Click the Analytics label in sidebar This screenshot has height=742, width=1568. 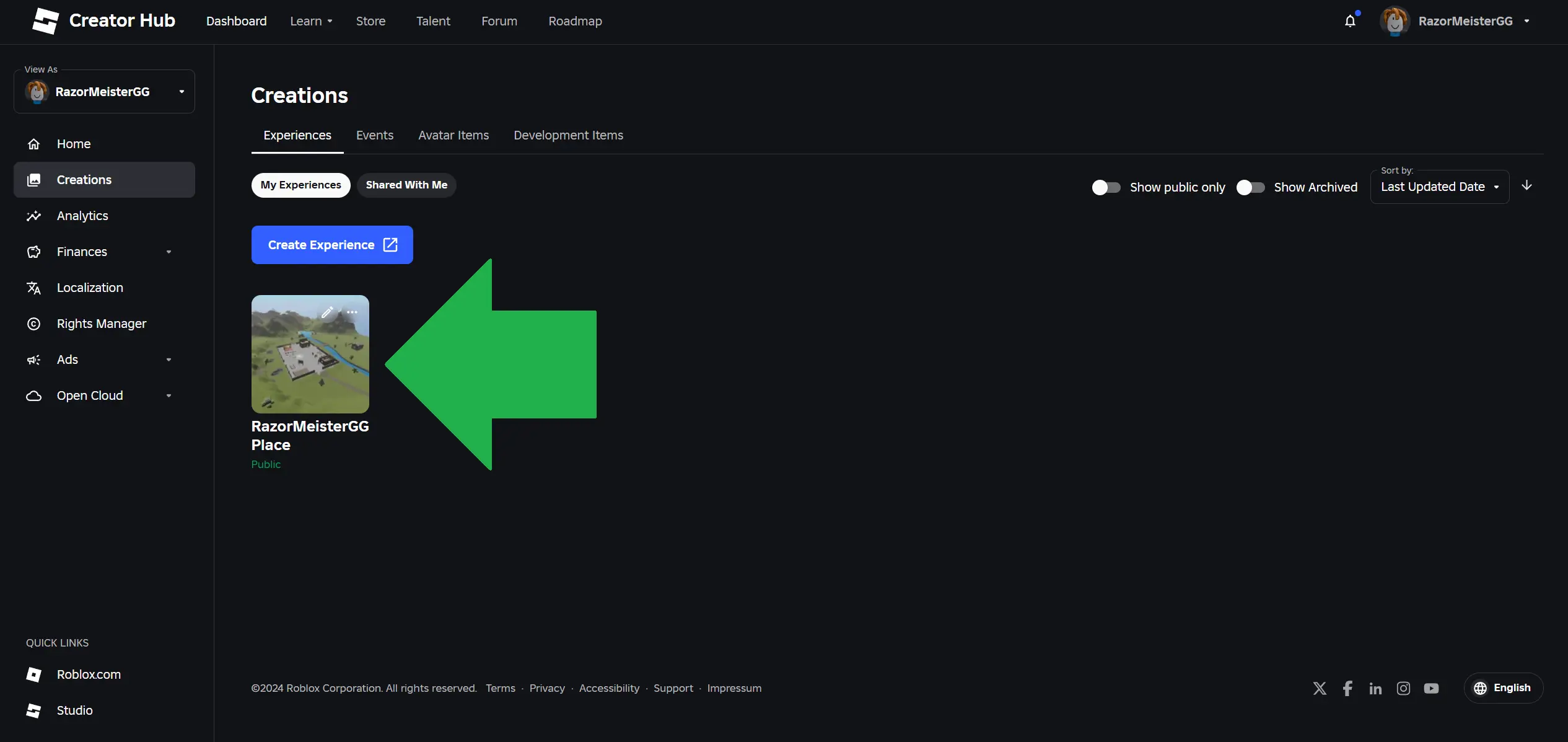pos(82,216)
